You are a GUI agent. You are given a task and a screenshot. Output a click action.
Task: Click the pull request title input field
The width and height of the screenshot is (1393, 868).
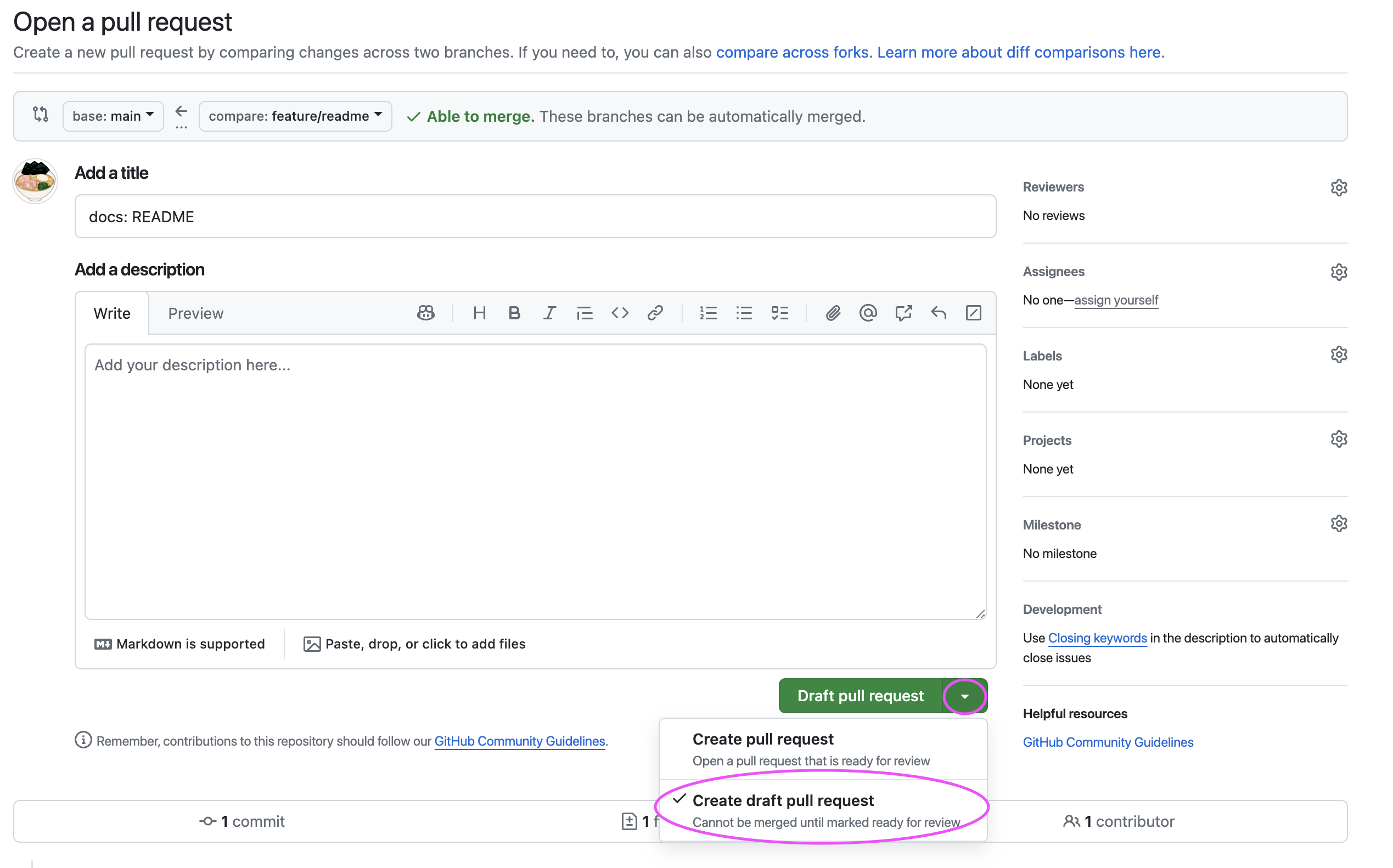535,217
